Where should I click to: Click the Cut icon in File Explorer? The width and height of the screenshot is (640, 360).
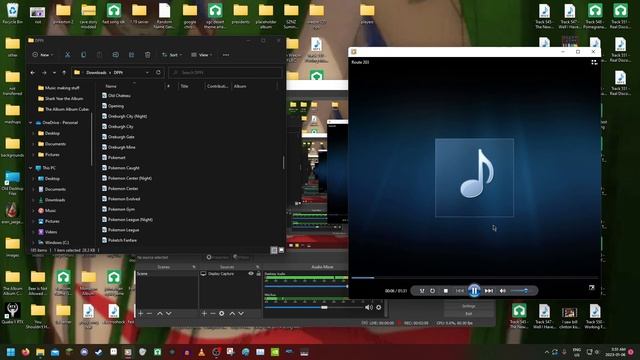(67, 55)
